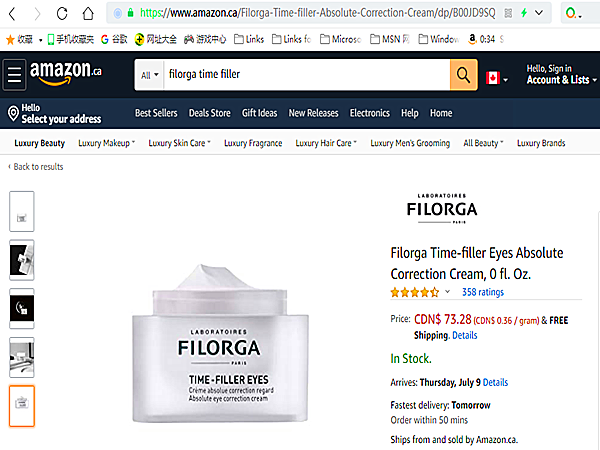The width and height of the screenshot is (600, 450).
Task: Go to browser home page icon
Action: pyautogui.click(x=88, y=14)
